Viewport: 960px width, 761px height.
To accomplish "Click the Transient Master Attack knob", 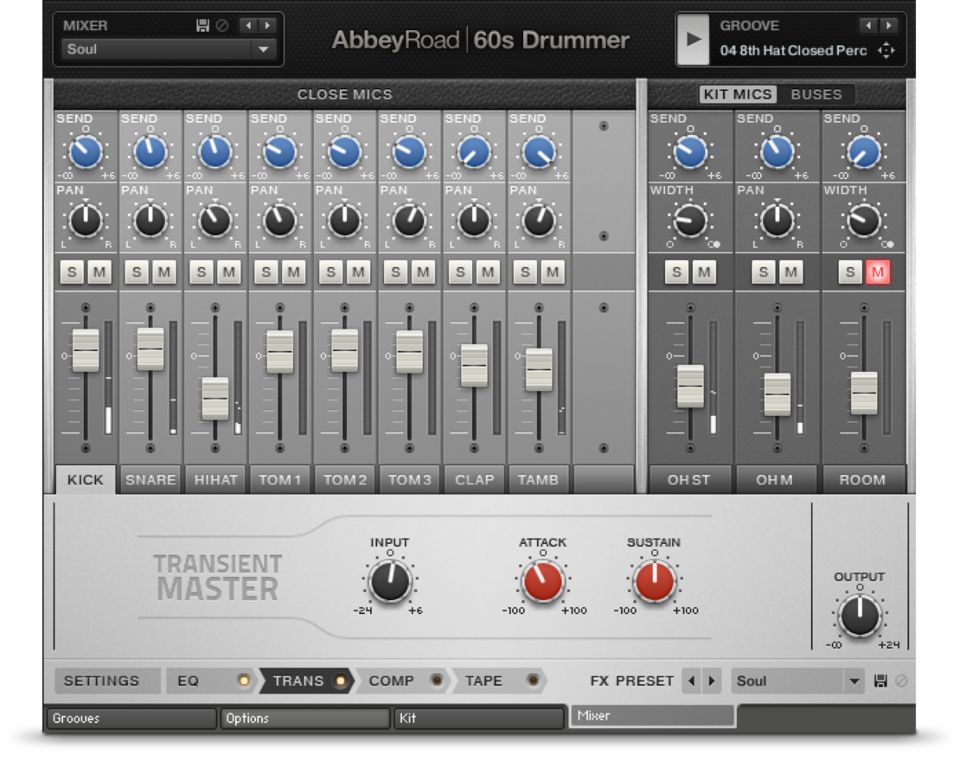I will pos(542,581).
